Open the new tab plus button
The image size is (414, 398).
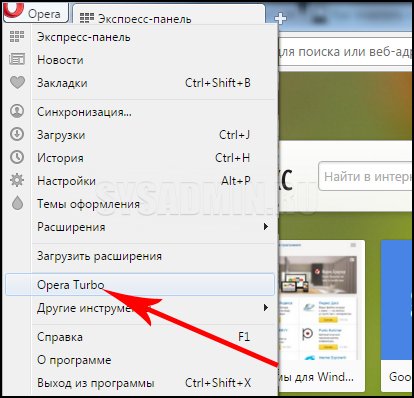click(x=280, y=19)
